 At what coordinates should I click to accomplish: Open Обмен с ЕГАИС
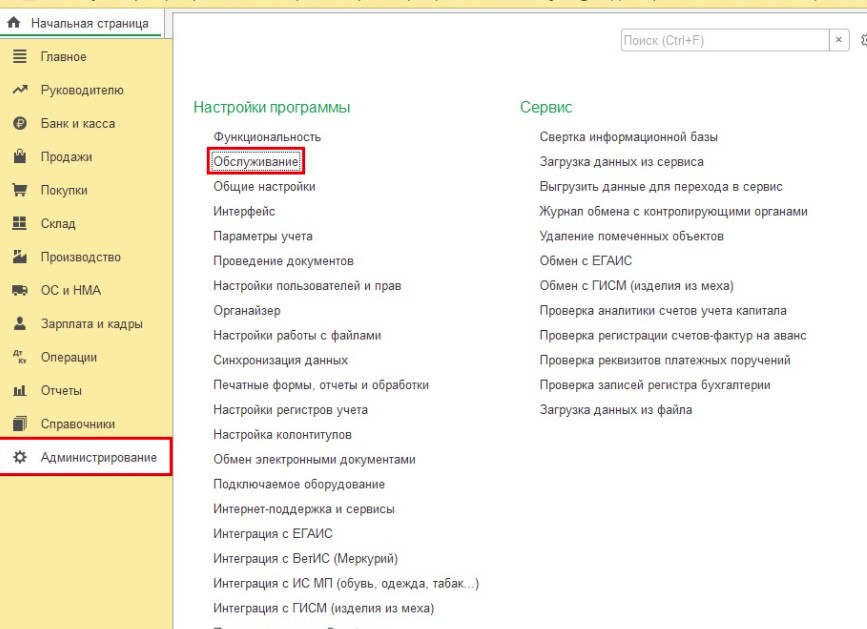pyautogui.click(x=586, y=261)
